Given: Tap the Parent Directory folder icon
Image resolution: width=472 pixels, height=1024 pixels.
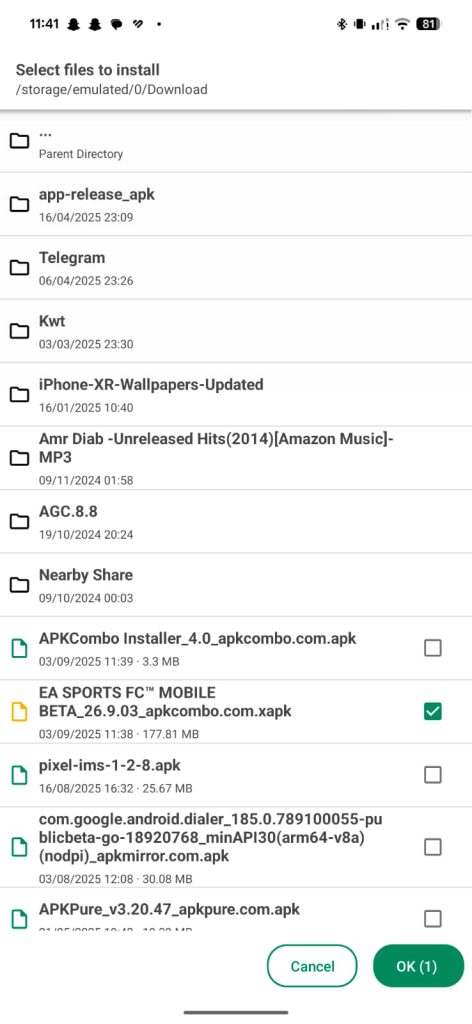Looking at the screenshot, I should pyautogui.click(x=20, y=140).
